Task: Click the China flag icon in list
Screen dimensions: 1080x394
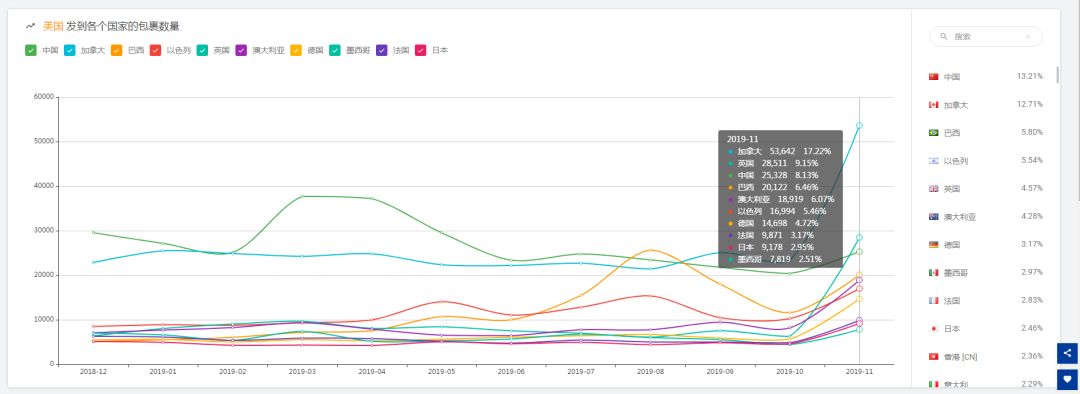Action: (x=934, y=76)
